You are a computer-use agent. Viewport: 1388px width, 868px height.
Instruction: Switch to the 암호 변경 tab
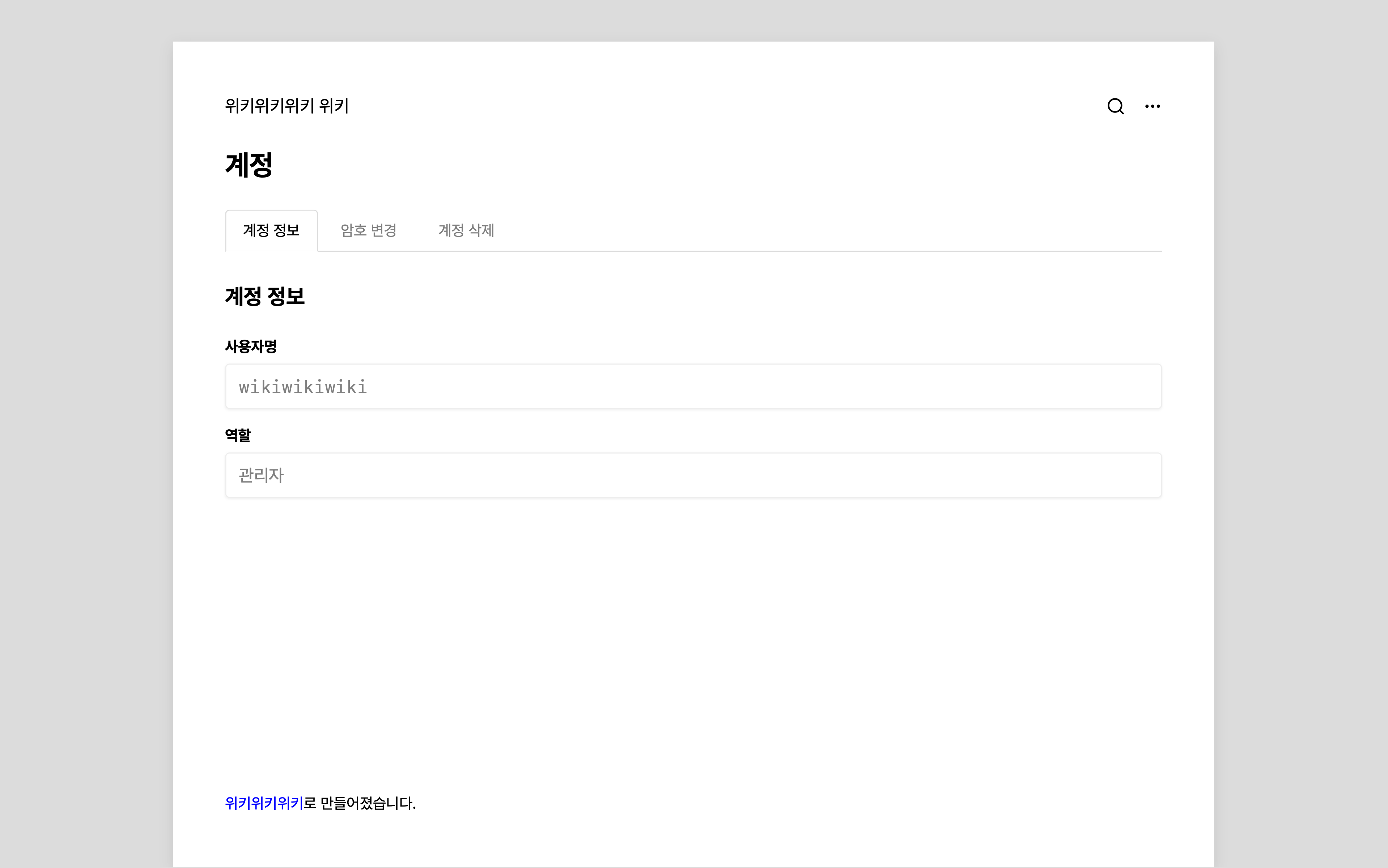(x=369, y=231)
